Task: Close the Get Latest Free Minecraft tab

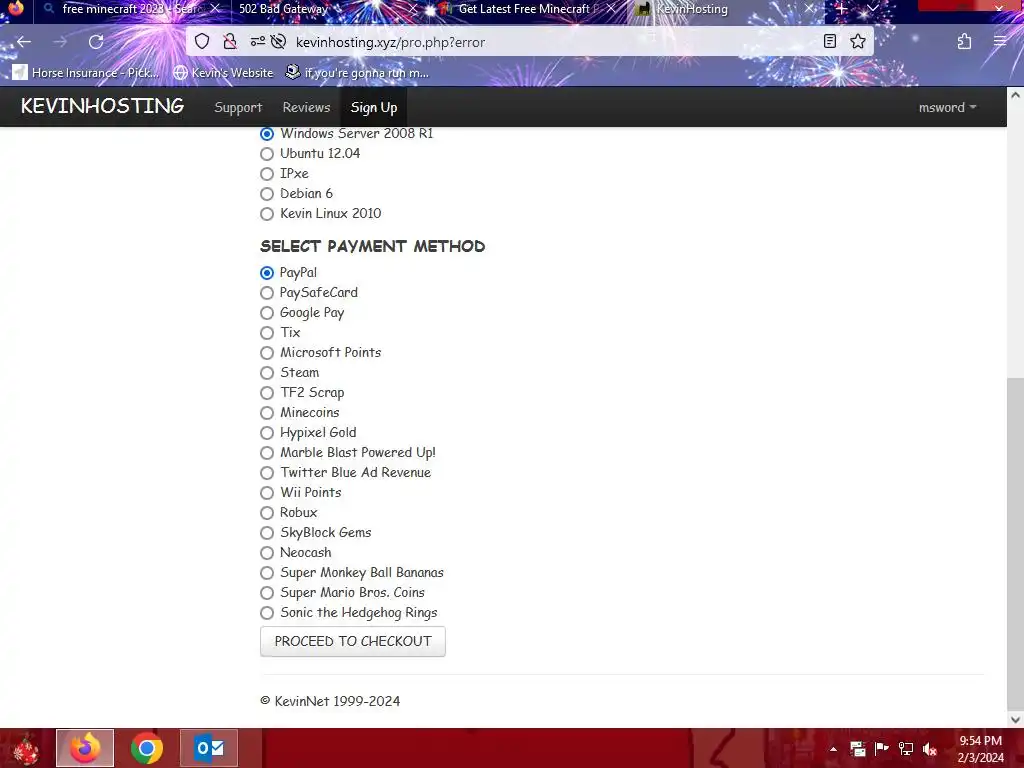Action: [611, 9]
